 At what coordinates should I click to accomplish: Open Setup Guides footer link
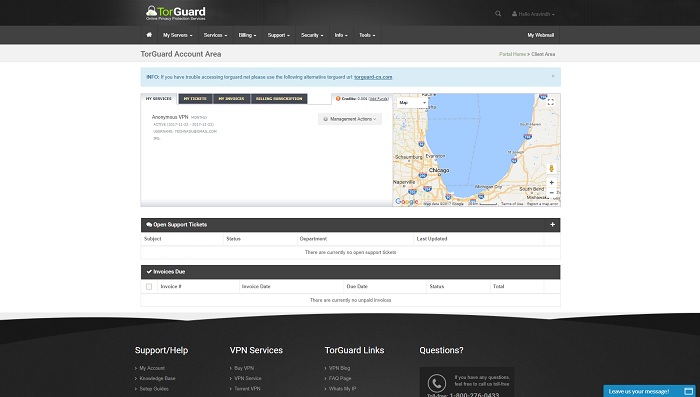(154, 389)
